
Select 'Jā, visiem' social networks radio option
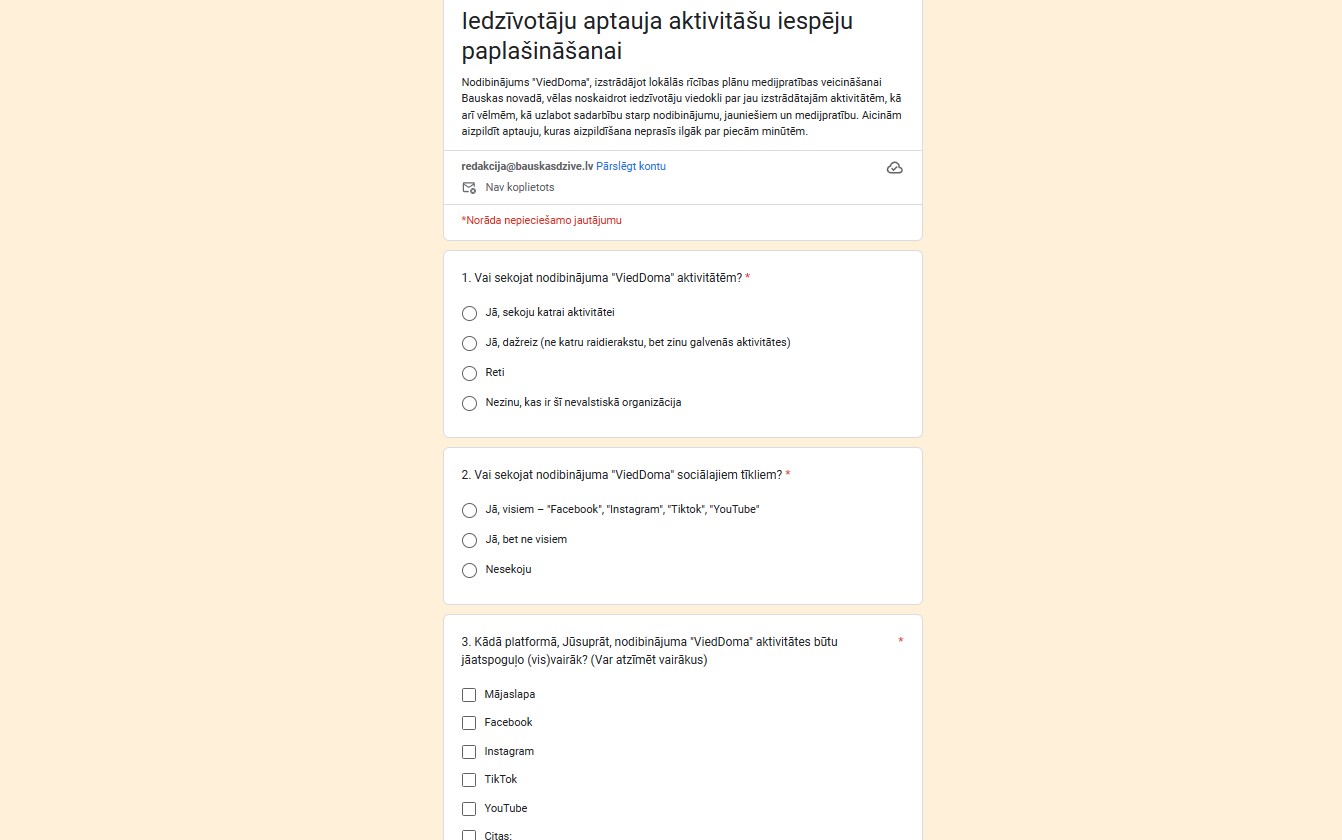coord(469,510)
